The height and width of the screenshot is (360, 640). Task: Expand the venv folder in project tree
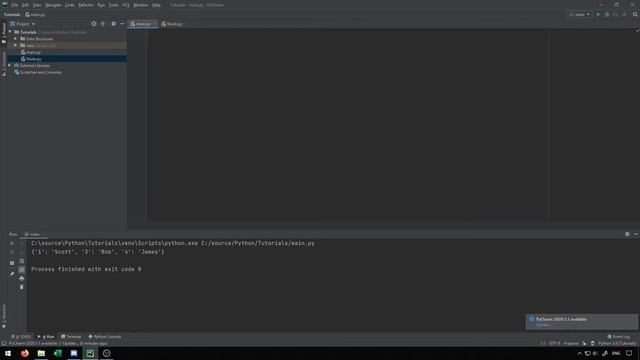tap(16, 45)
